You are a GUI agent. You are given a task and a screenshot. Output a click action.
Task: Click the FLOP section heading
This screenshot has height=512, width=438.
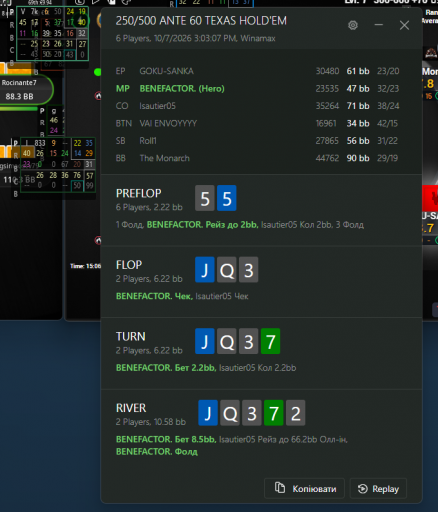(129, 265)
